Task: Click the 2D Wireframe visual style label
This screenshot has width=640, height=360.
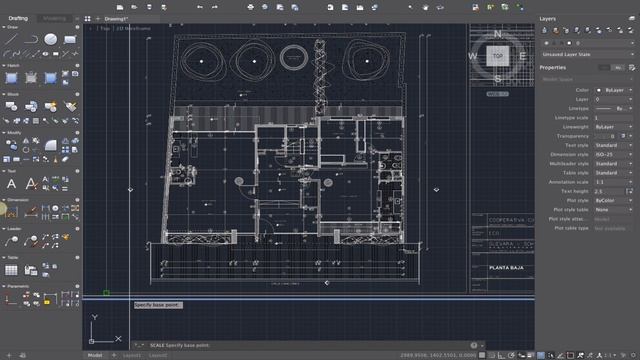Action: click(133, 29)
